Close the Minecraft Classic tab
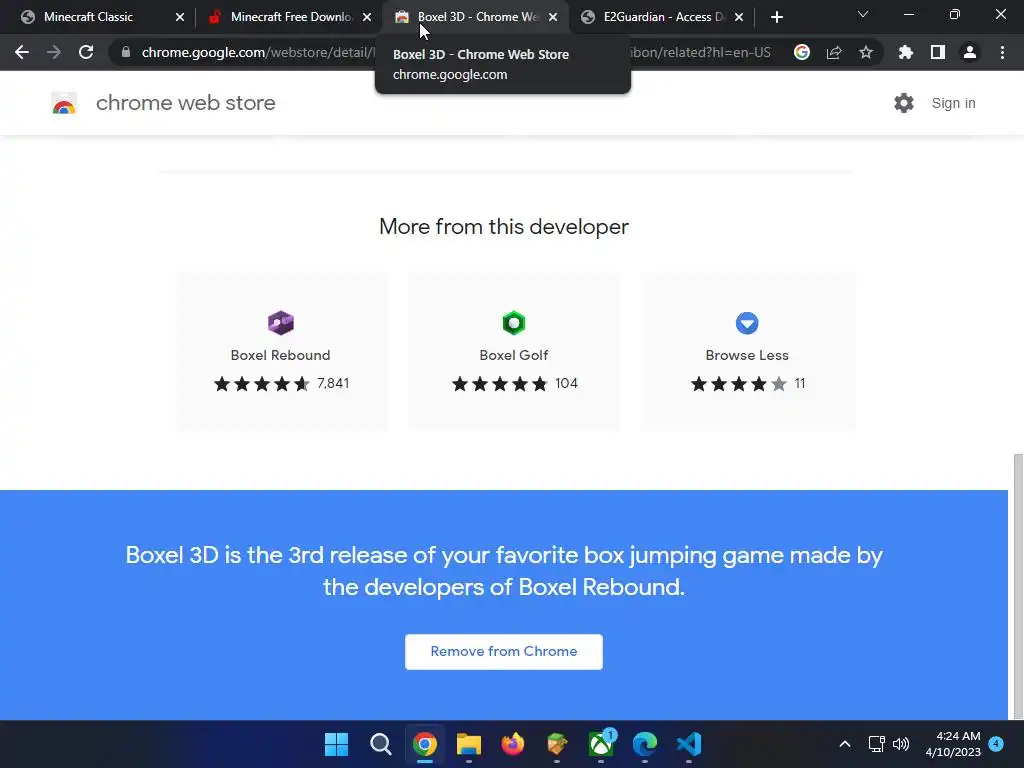 tap(180, 17)
